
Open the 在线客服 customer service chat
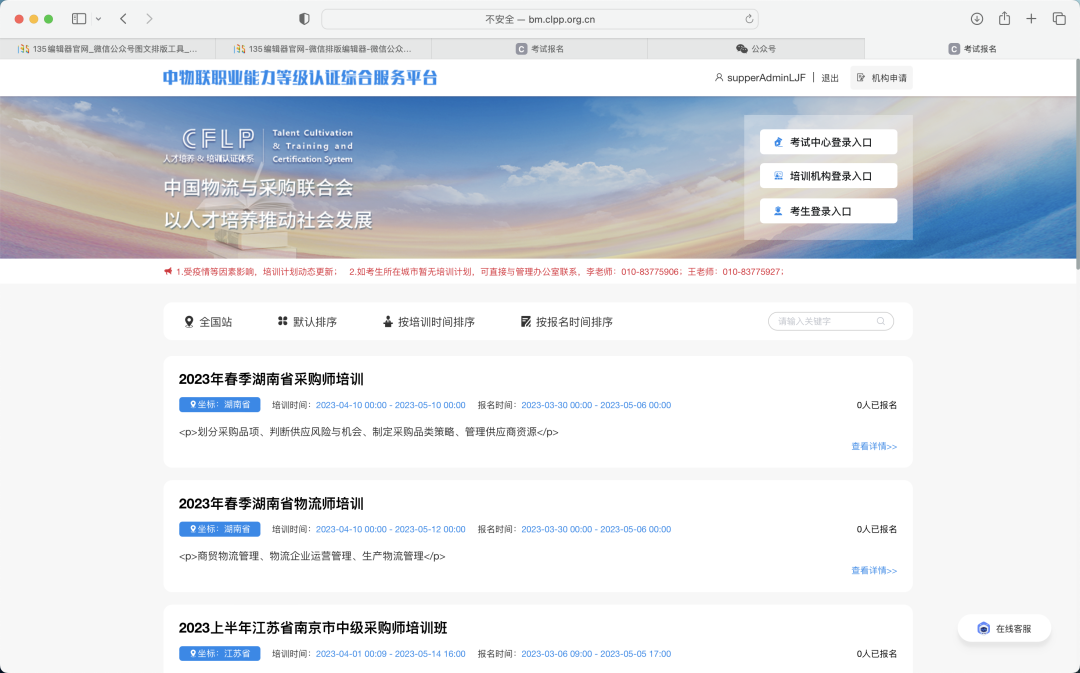click(1003, 628)
